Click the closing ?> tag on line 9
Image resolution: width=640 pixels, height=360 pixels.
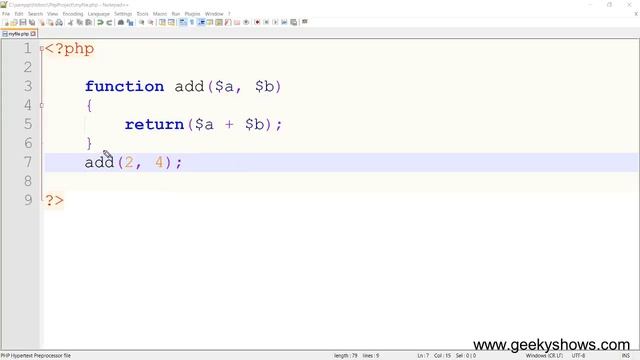click(54, 200)
